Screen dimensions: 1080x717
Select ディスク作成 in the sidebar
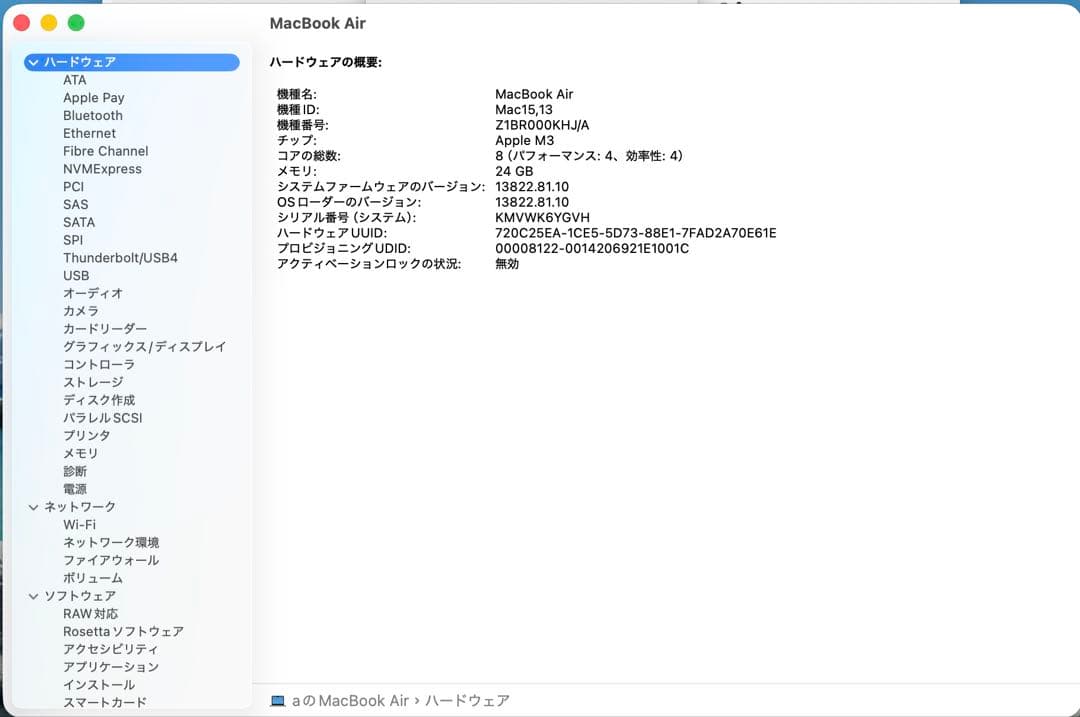pyautogui.click(x=99, y=400)
